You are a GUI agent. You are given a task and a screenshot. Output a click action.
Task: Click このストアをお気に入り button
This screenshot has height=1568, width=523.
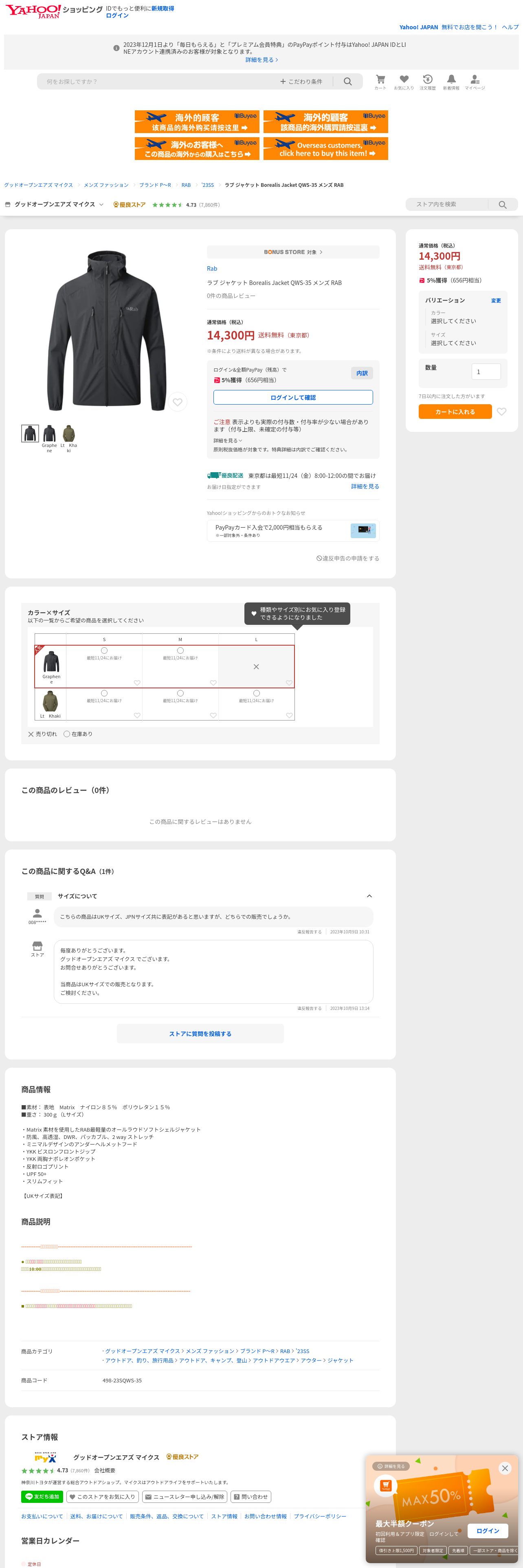(x=102, y=1496)
